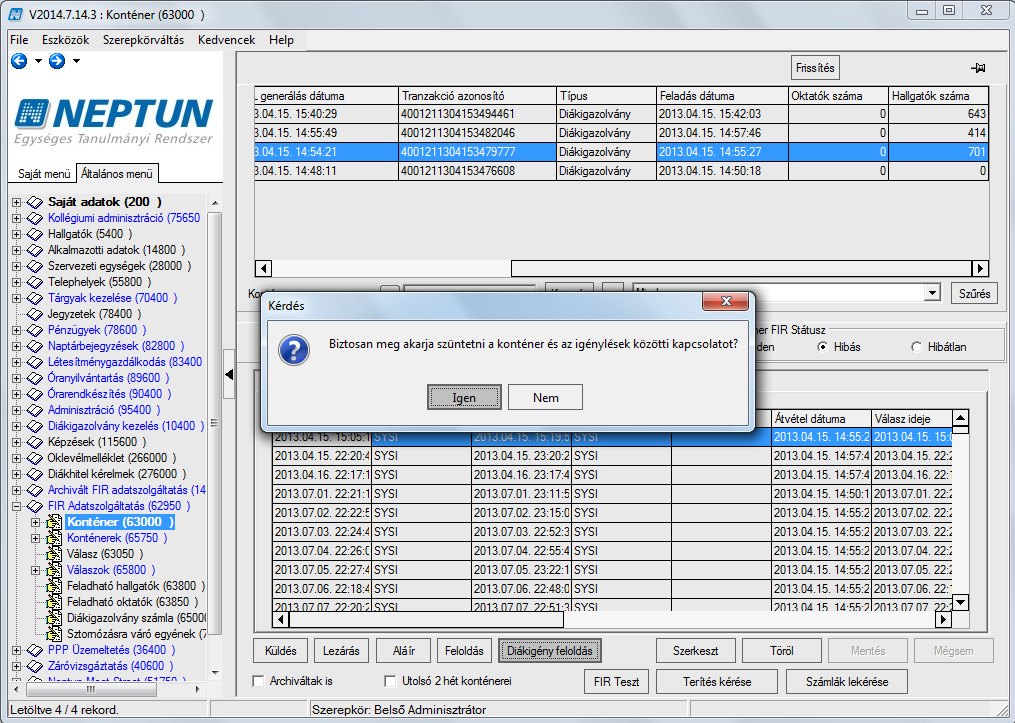Click the Szervezeti egységek node icon
The height and width of the screenshot is (723, 1015).
tap(34, 266)
